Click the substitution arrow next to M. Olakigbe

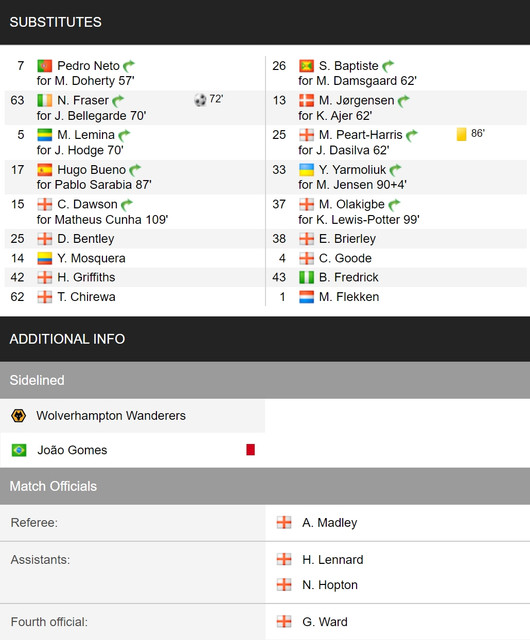394,204
